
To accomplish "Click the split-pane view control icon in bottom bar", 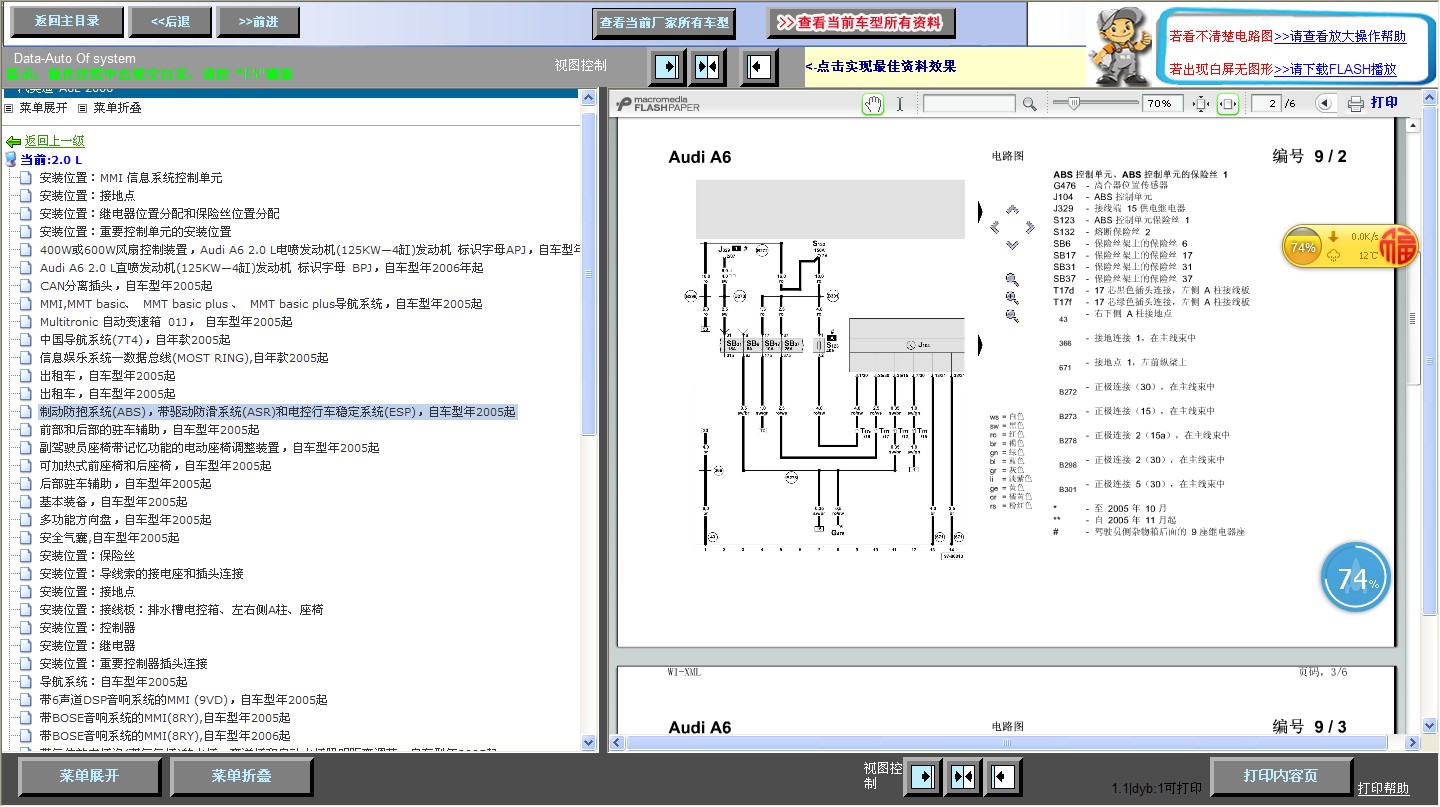I will (963, 777).
